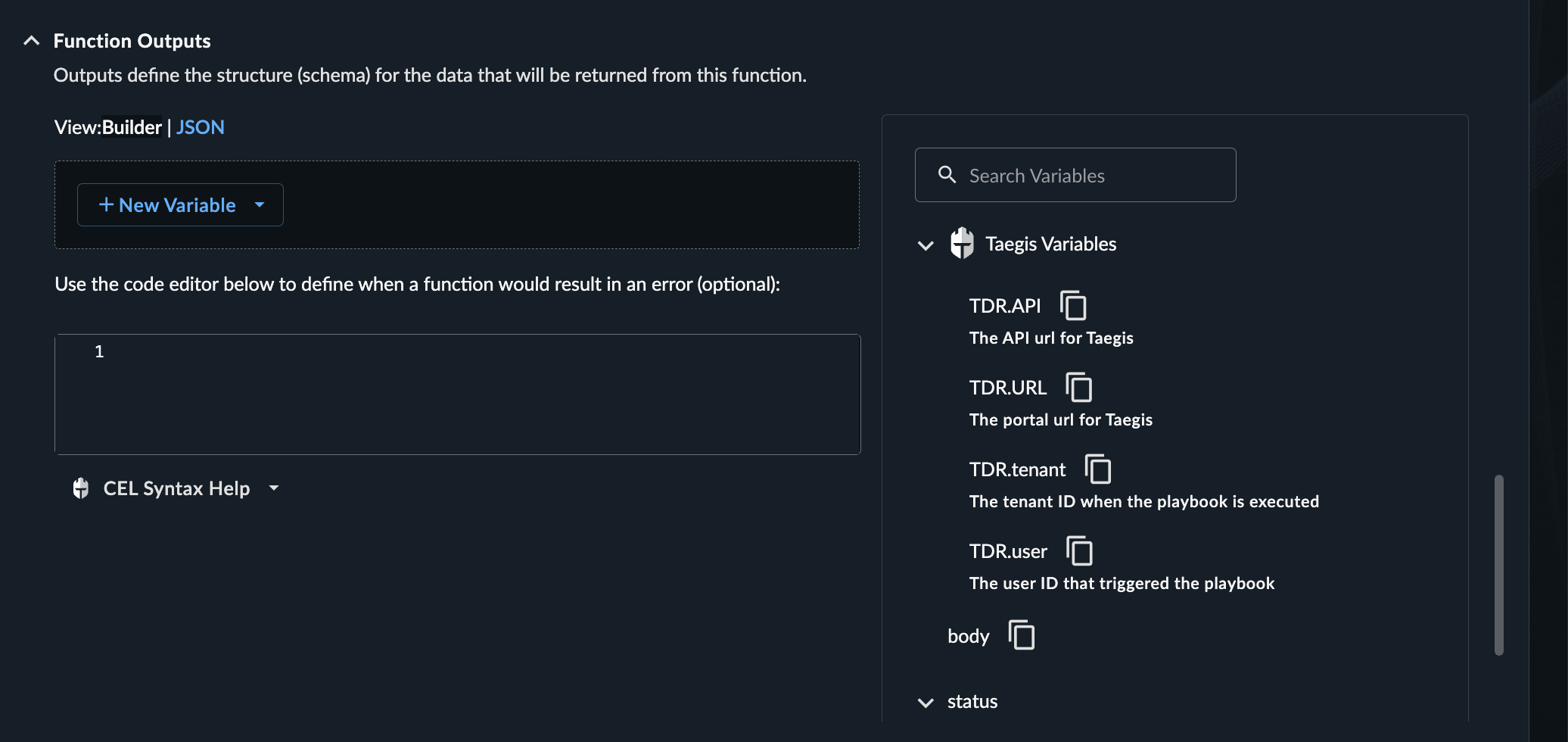Collapse the Function Outputs section
The width and height of the screenshot is (1568, 742).
pyautogui.click(x=31, y=41)
